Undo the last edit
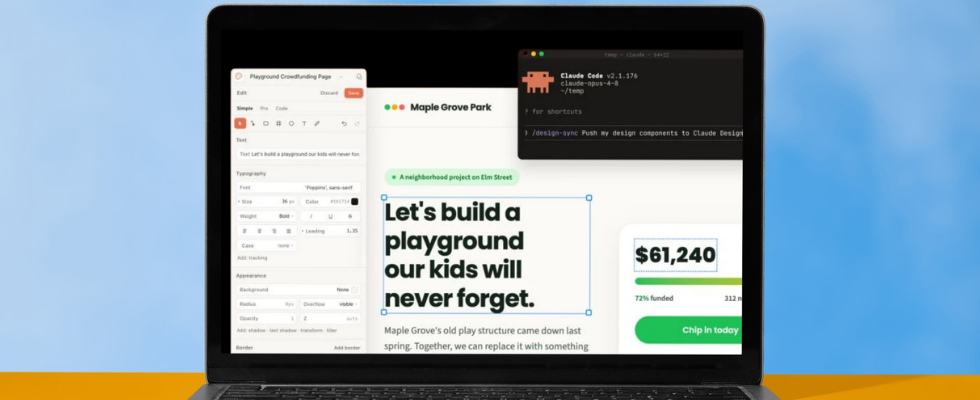This screenshot has width=980, height=400. pos(344,124)
